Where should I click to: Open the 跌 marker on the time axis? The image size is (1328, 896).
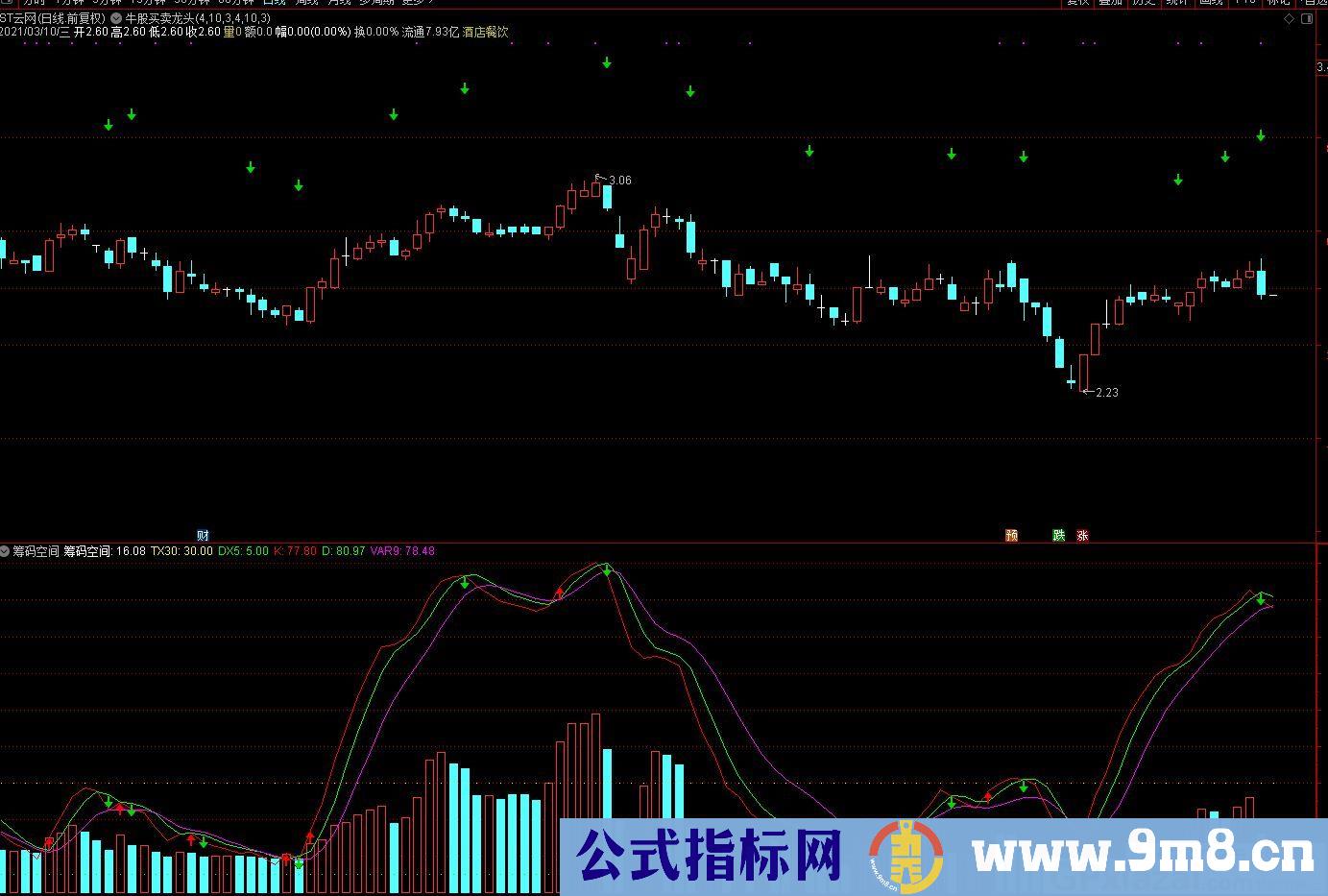[1059, 535]
